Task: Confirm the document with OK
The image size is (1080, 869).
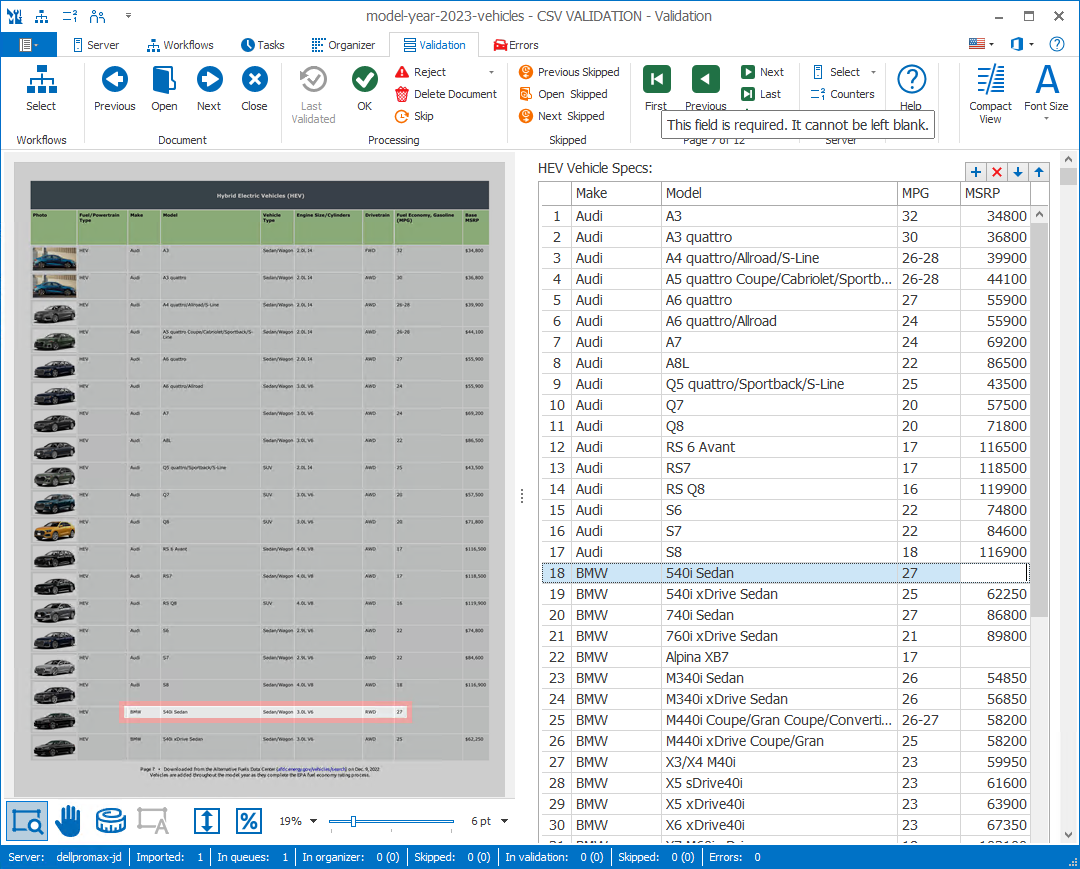Action: (364, 87)
